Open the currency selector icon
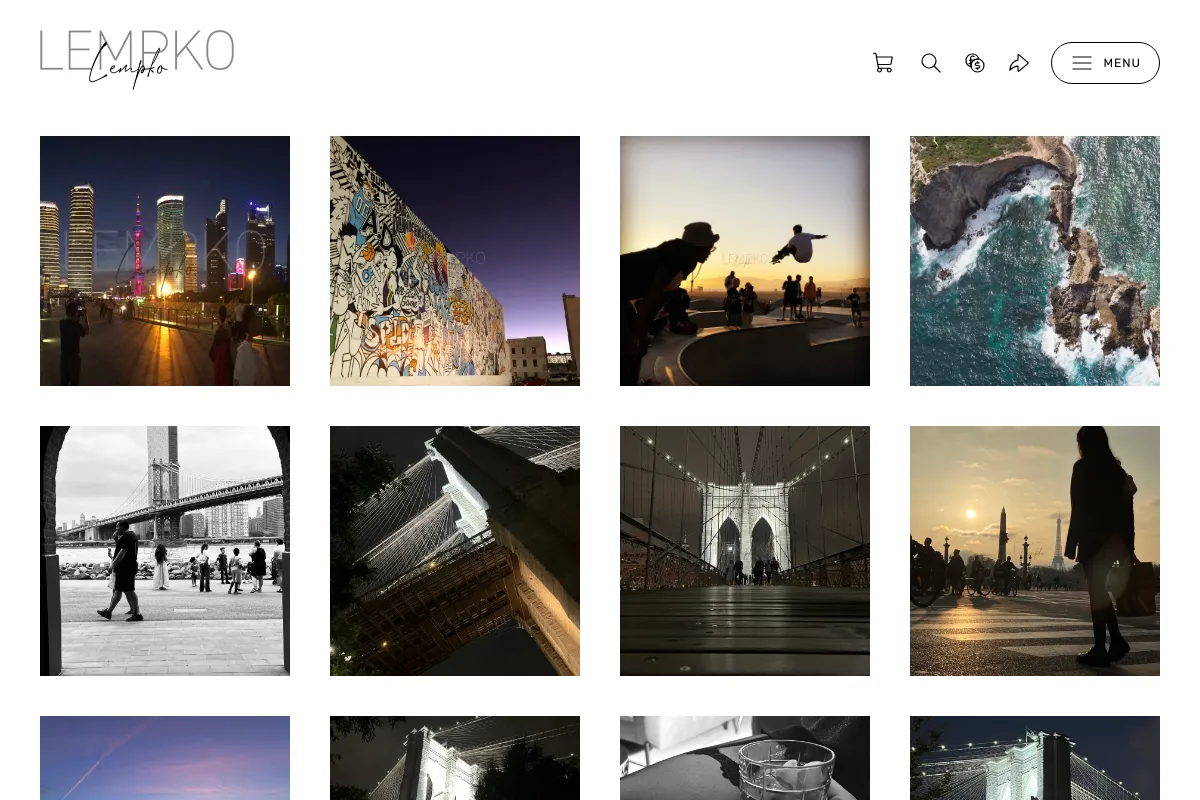 [x=975, y=63]
